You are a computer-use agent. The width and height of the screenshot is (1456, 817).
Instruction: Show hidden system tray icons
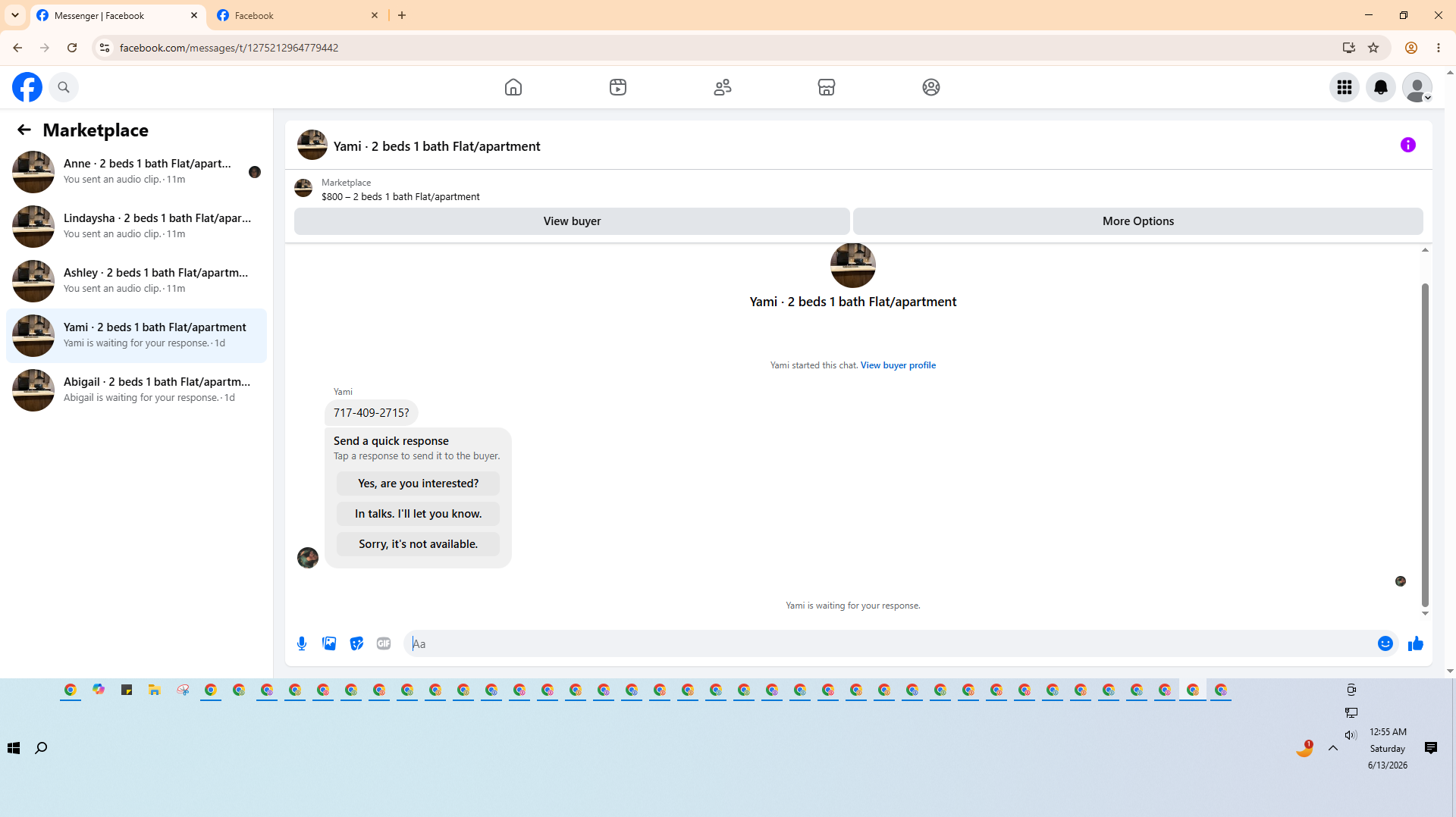(1332, 748)
